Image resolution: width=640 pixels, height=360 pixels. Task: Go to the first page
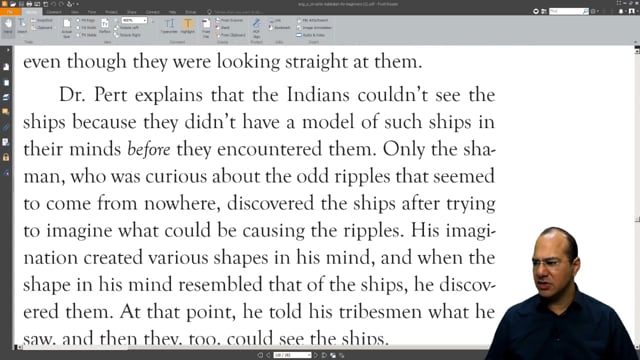point(260,355)
